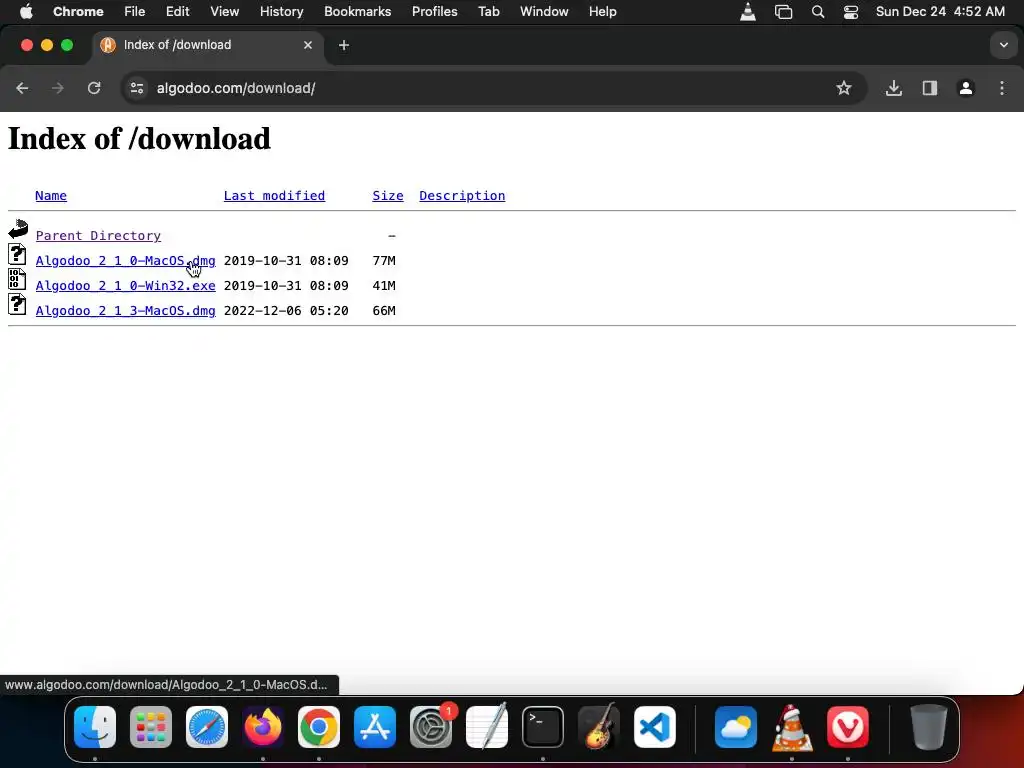Open the Edit menu

pyautogui.click(x=177, y=12)
